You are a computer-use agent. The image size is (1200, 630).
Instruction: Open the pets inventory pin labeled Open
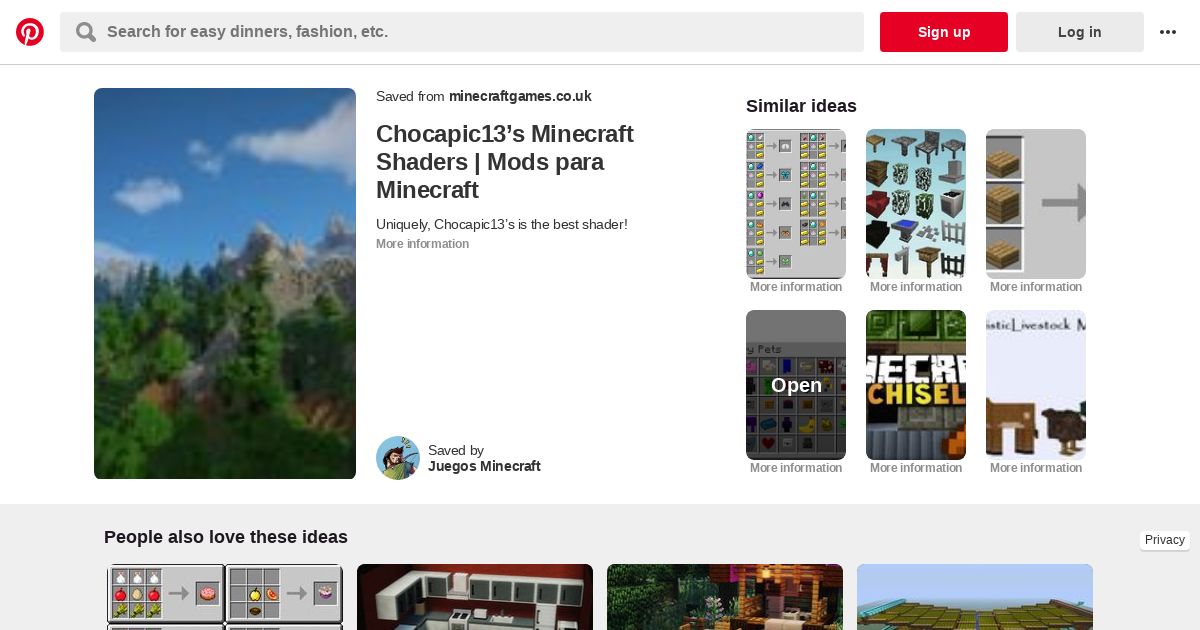coord(796,385)
